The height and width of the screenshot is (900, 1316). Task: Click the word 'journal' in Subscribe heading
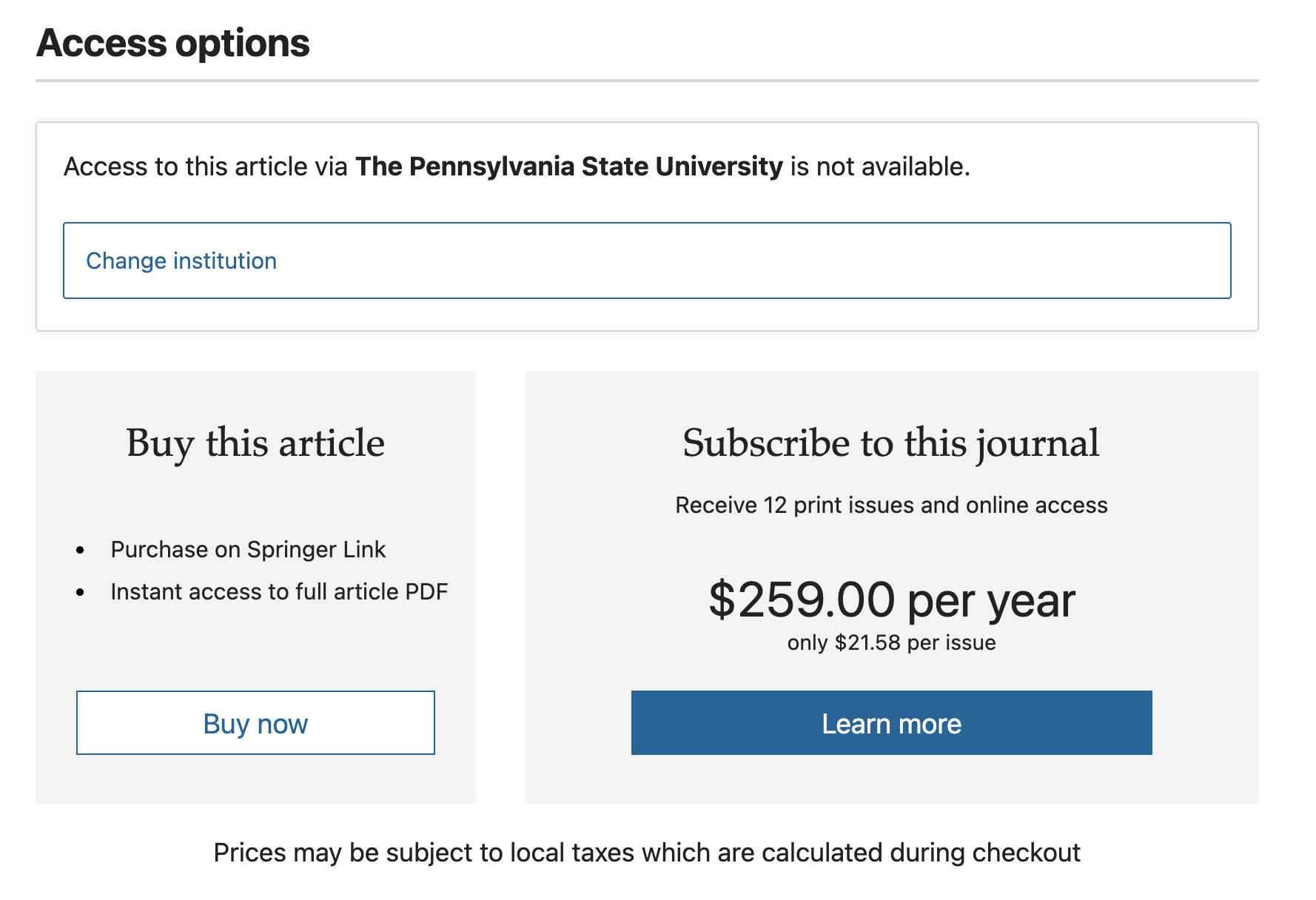1038,443
